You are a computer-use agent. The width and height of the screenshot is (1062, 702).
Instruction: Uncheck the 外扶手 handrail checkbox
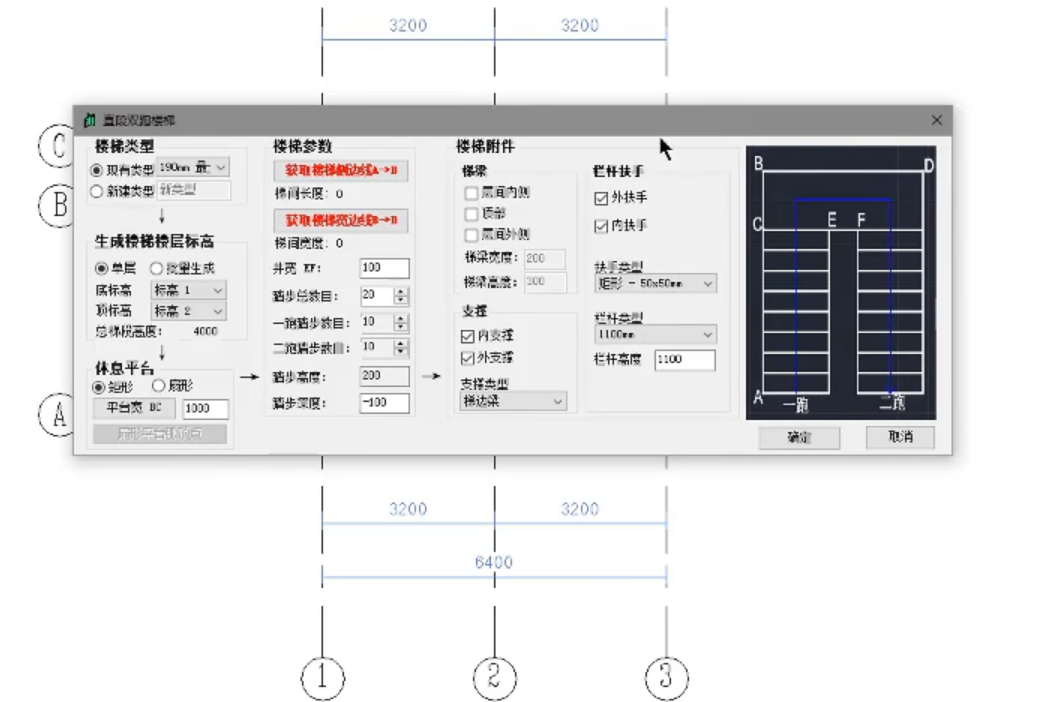click(x=601, y=198)
